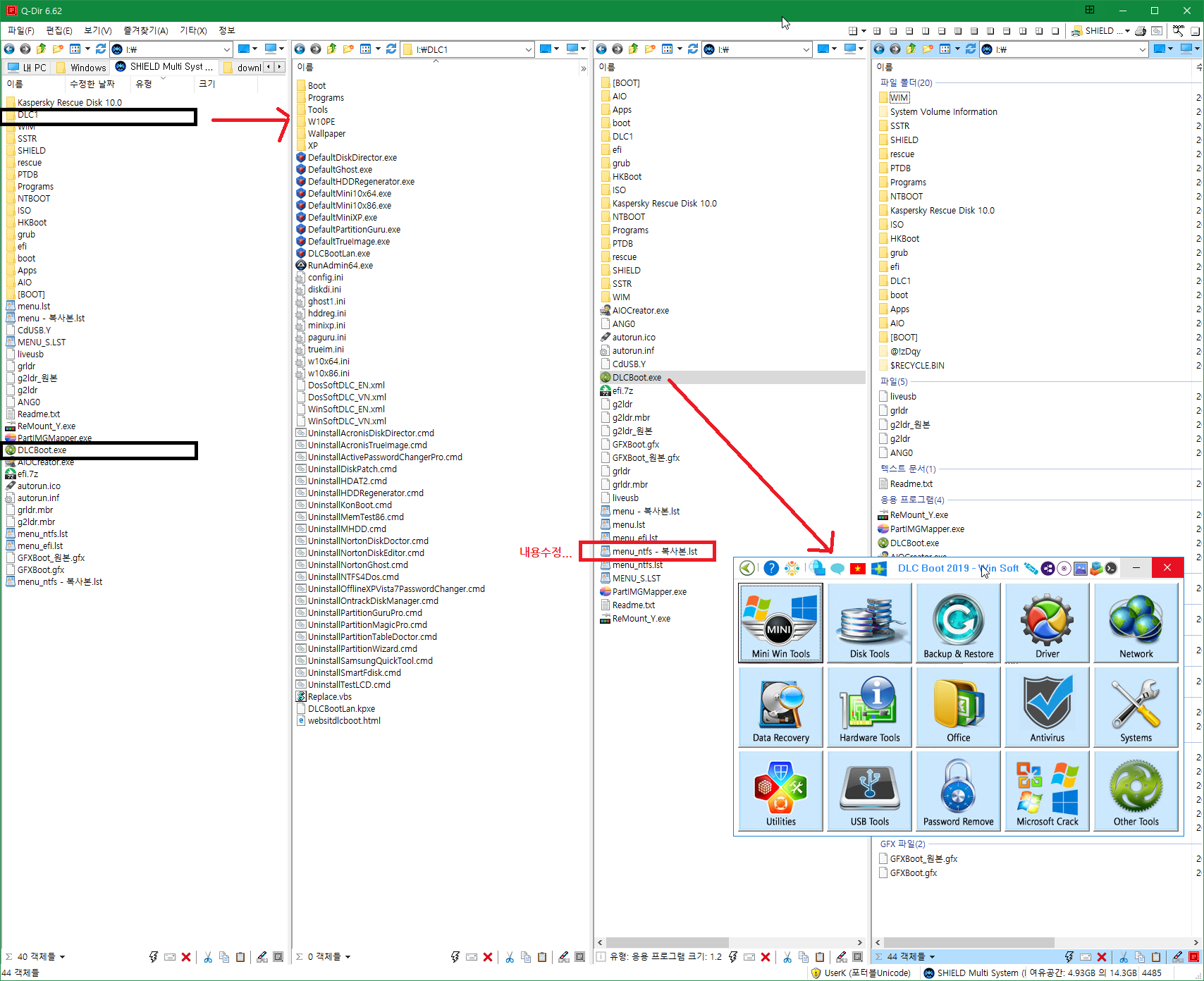Open the view mode dropdown in the first pane

(x=87, y=49)
